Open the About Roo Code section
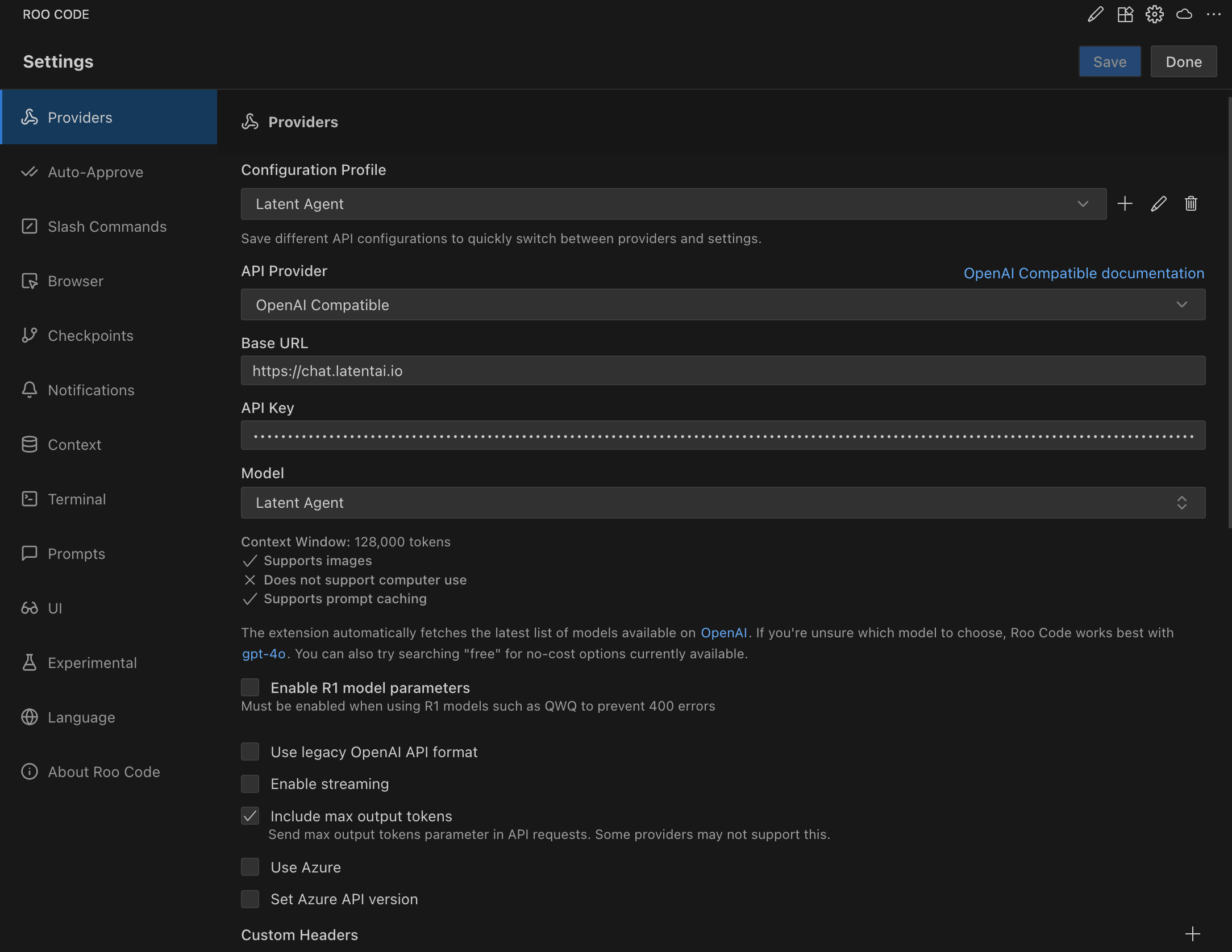The width and height of the screenshot is (1232, 952). 103,771
